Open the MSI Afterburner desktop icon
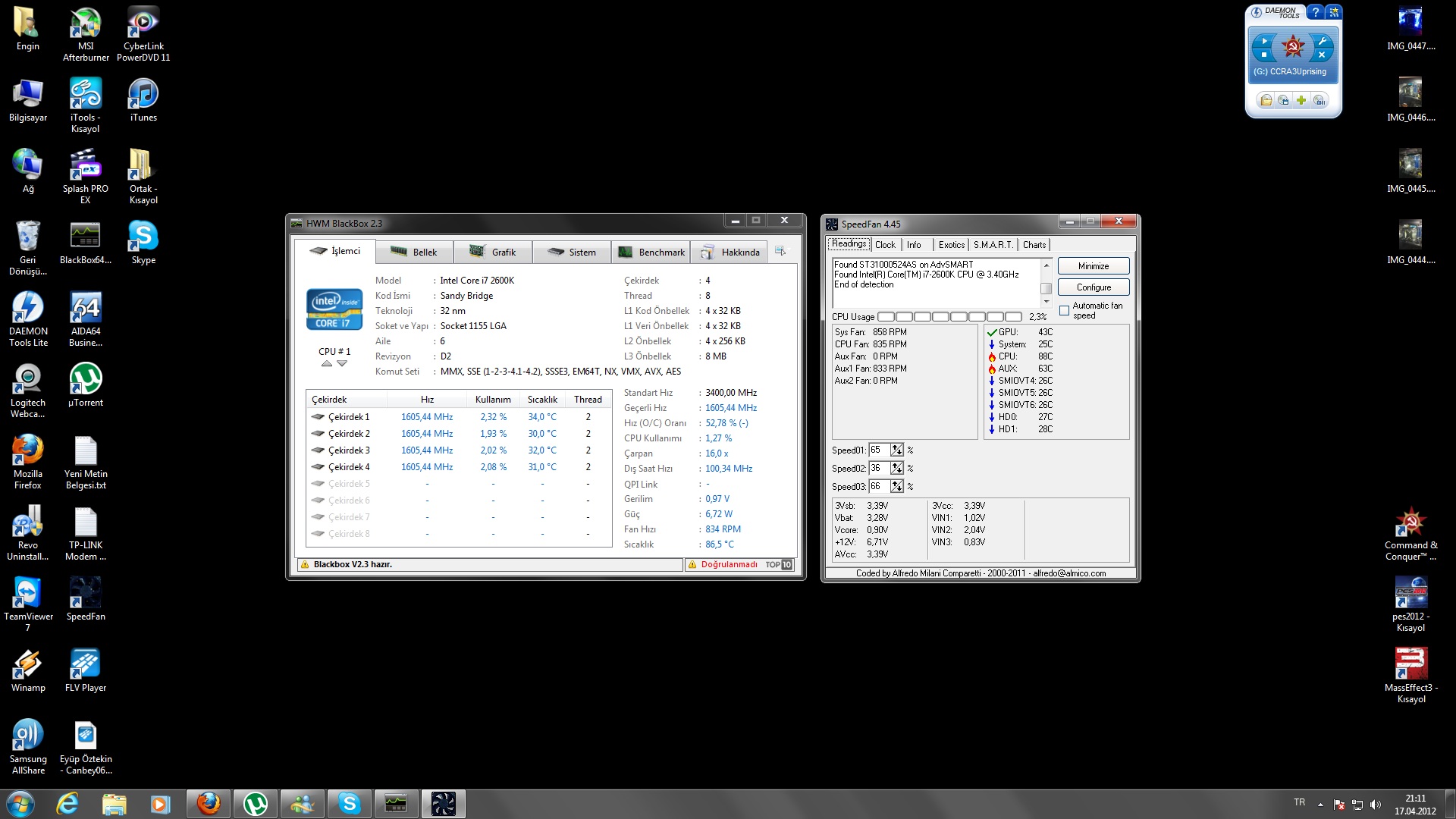The width and height of the screenshot is (1456, 819). click(x=86, y=35)
